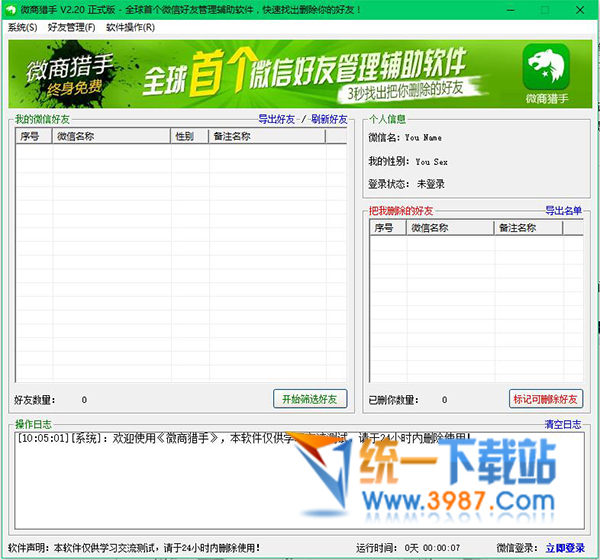
Task: Sort friends list by 序号 column header
Action: pos(34,136)
